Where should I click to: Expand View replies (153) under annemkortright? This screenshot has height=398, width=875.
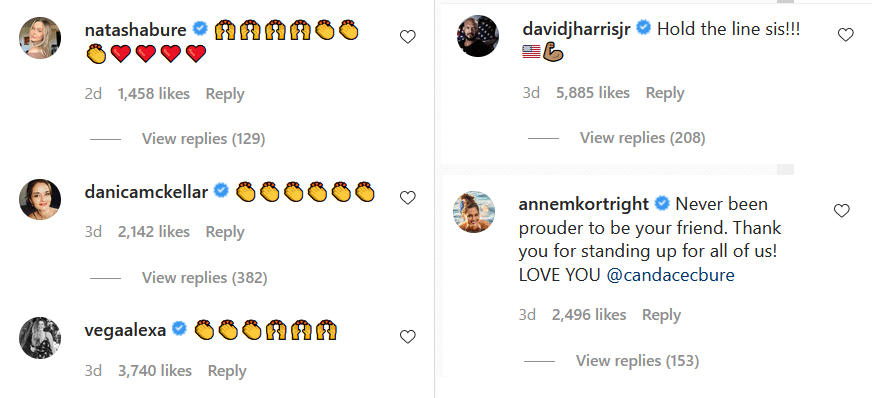point(637,361)
